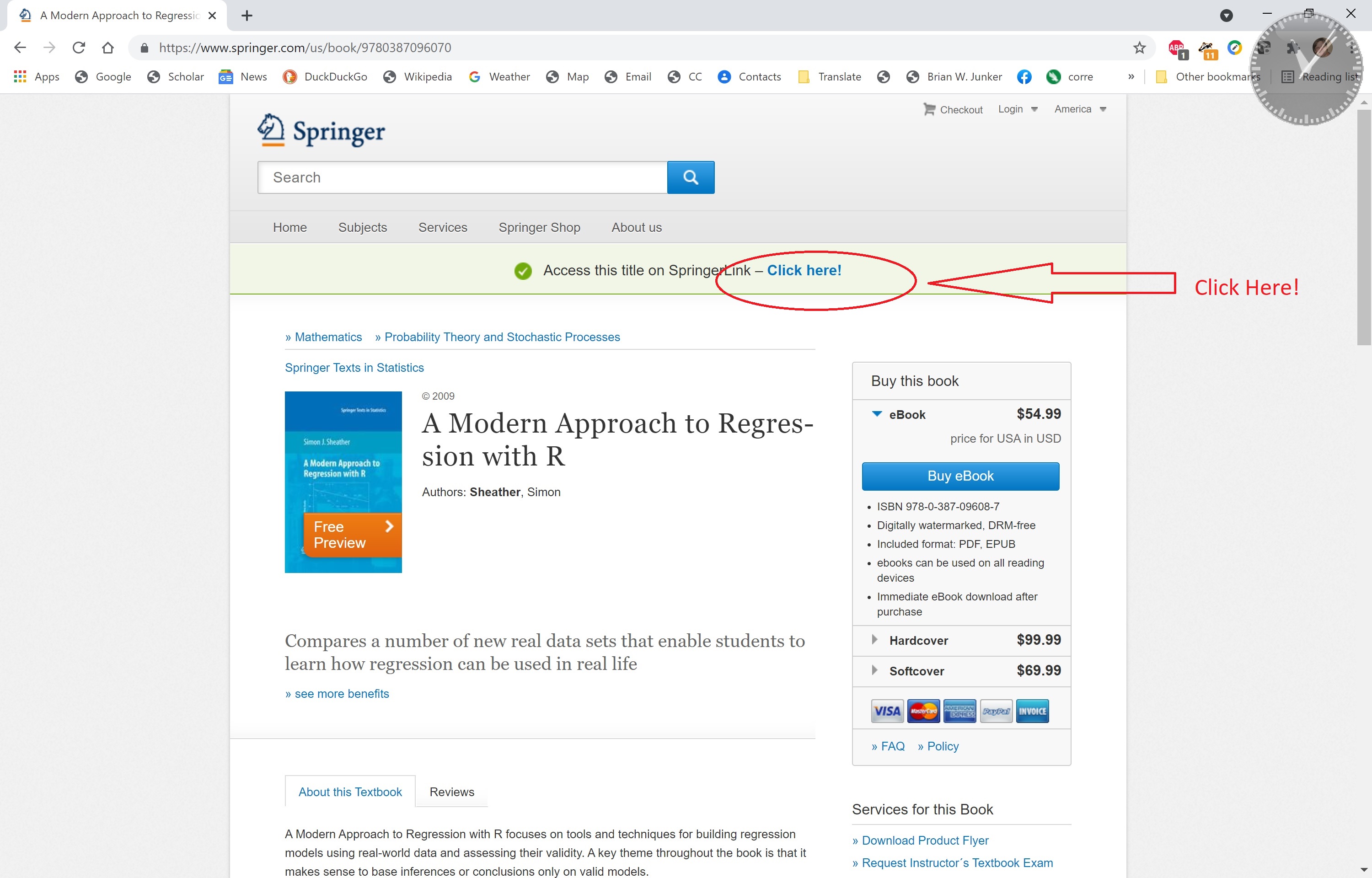Open the Brian W. Junker bookmark
The image size is (1372, 878).
[954, 76]
